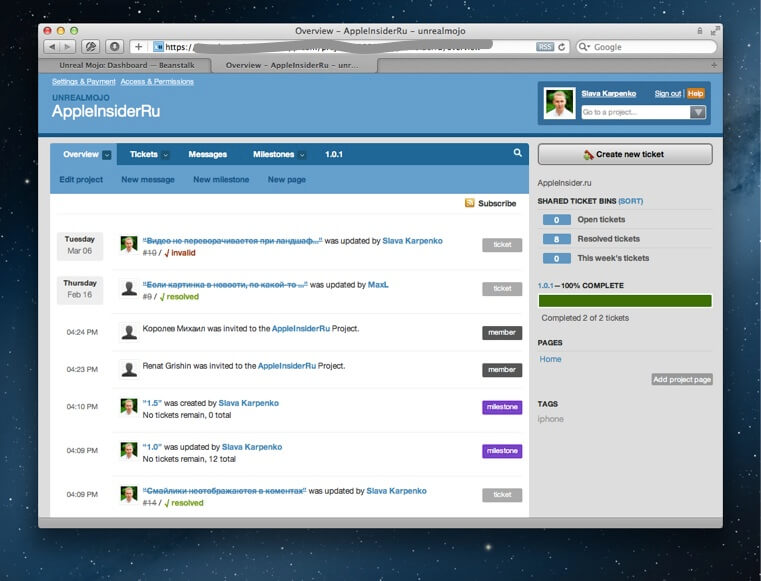Click New message link
The height and width of the screenshot is (581, 761).
tap(148, 180)
